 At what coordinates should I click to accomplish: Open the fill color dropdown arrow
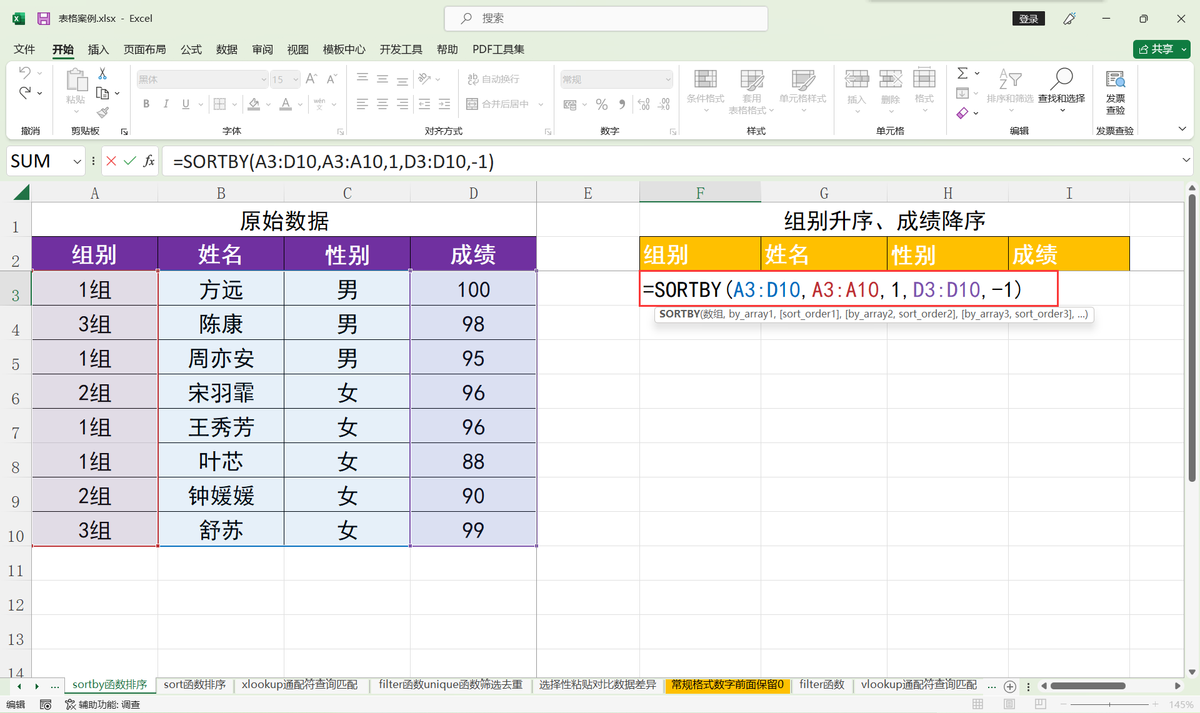(269, 104)
